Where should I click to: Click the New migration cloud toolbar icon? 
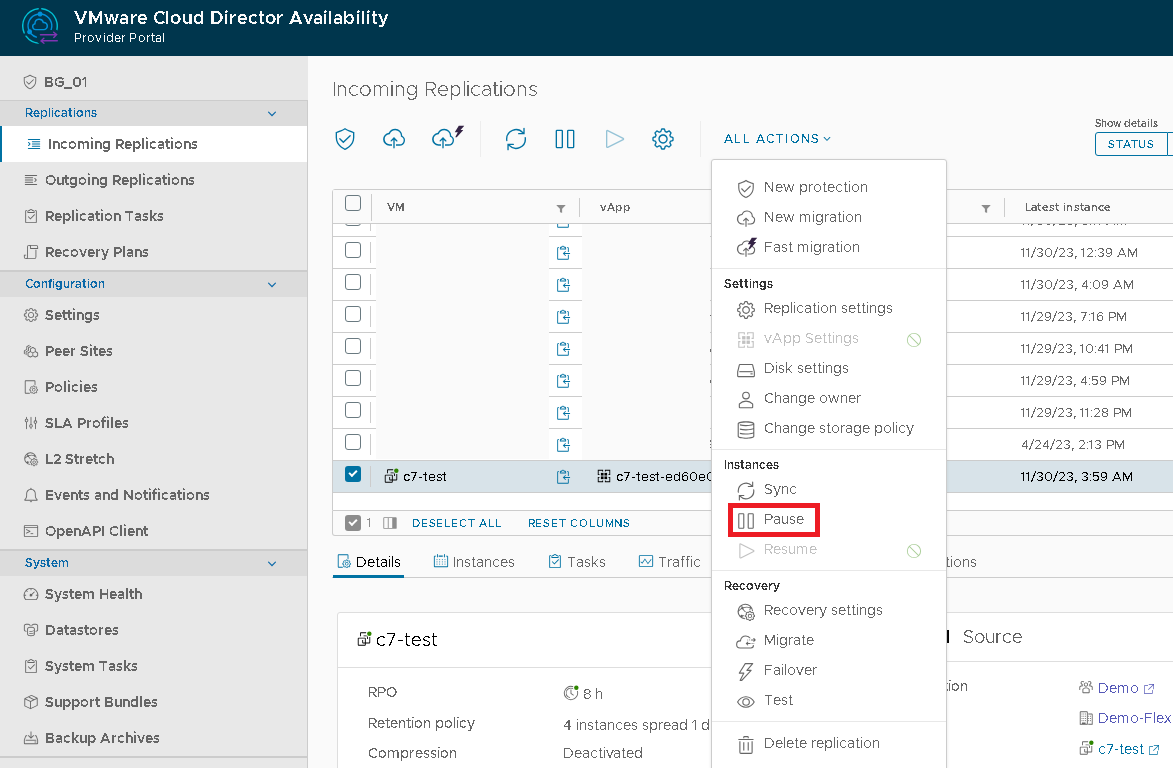click(394, 139)
